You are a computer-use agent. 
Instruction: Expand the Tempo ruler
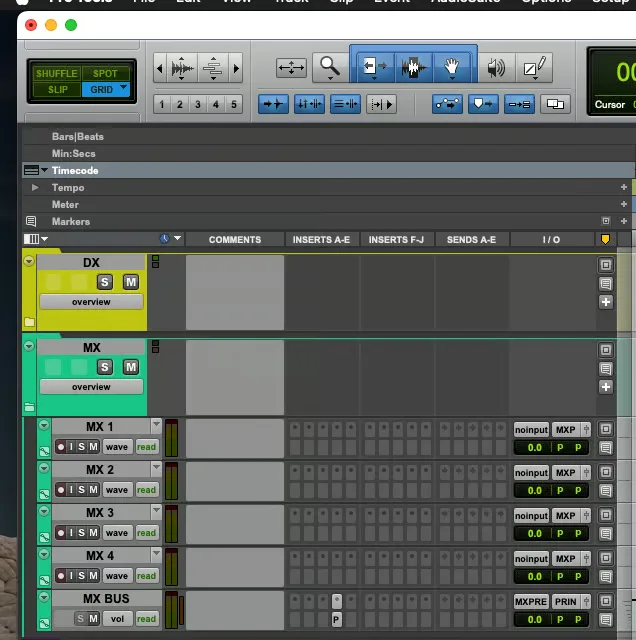point(35,187)
